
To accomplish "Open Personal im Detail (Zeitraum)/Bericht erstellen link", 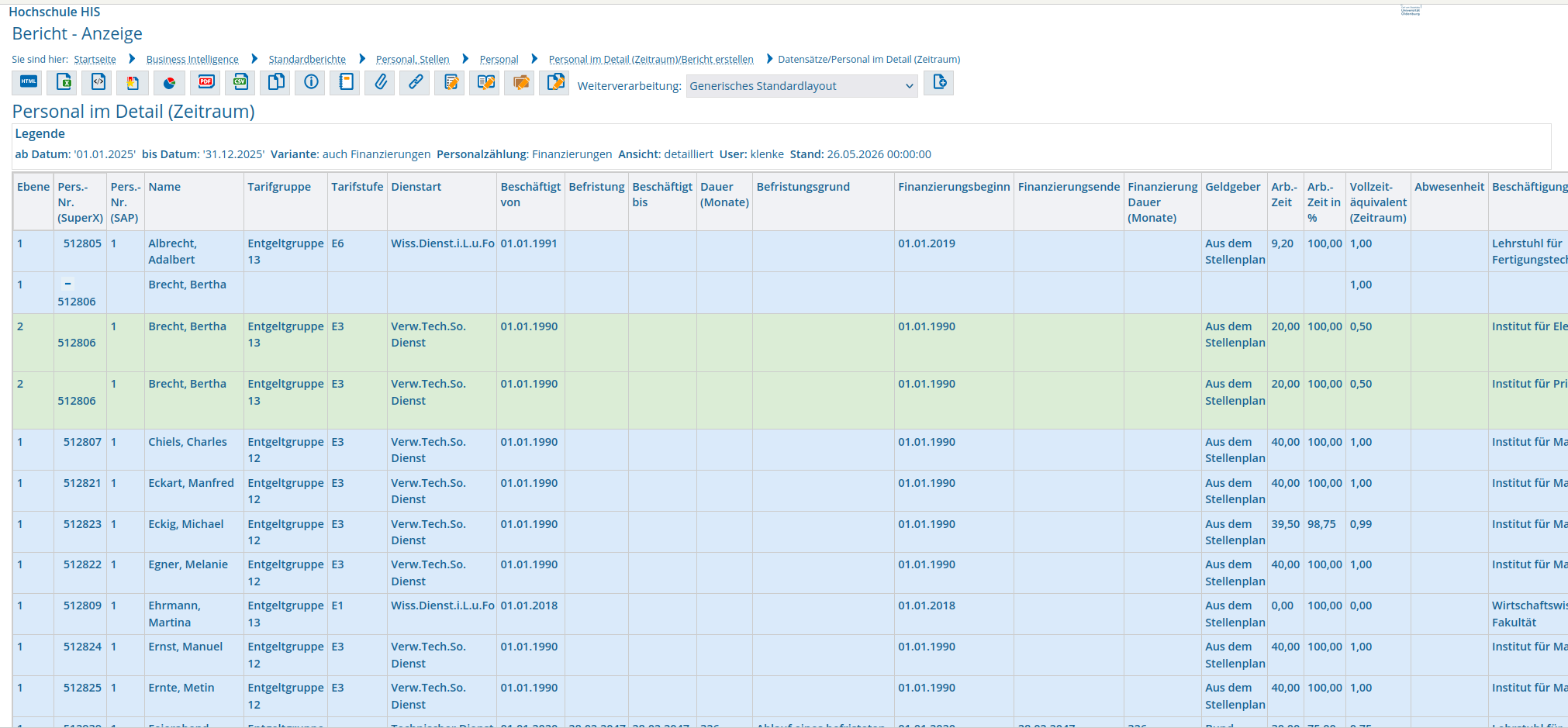I will pos(651,60).
